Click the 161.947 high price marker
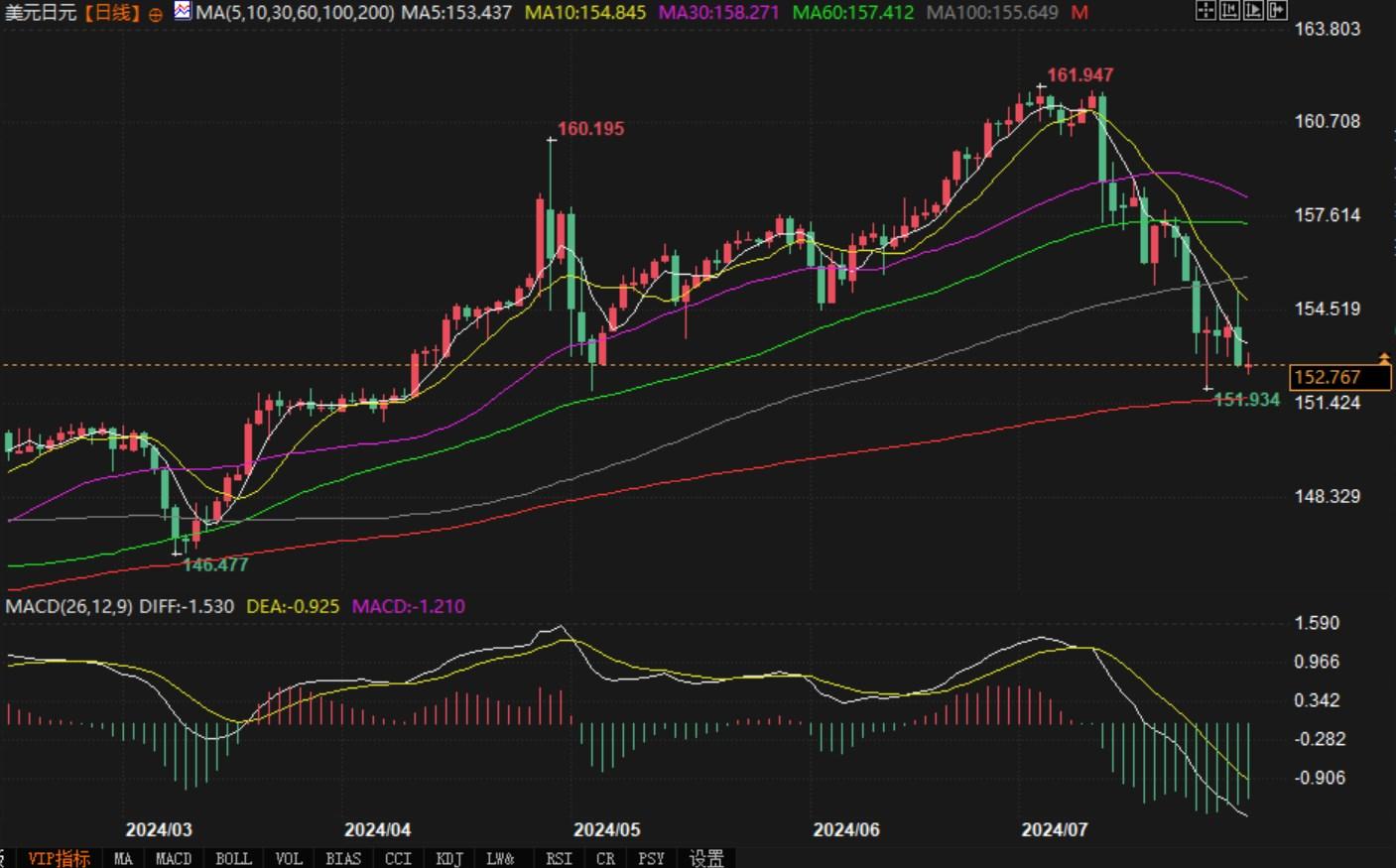 1079,75
